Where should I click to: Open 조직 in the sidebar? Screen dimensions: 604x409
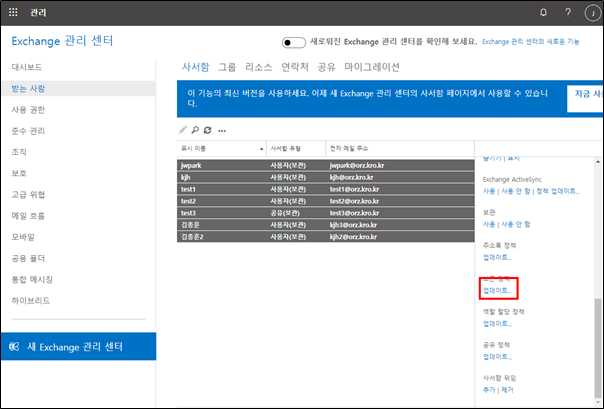(19, 152)
